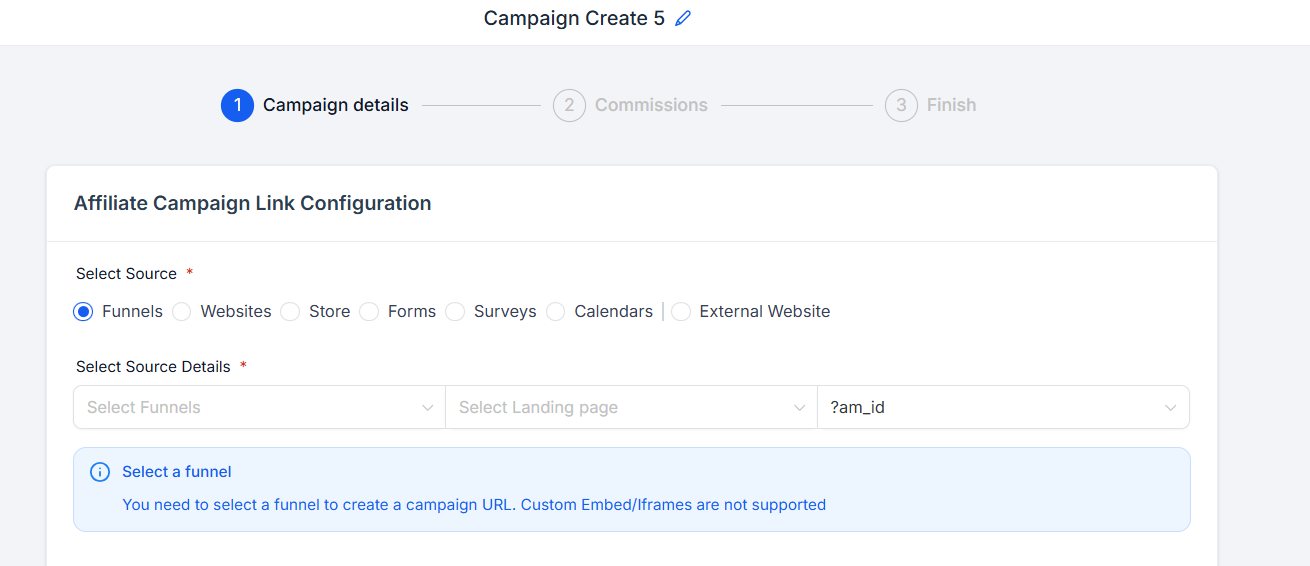Image resolution: width=1310 pixels, height=566 pixels.
Task: Choose Forms as the source
Action: tap(369, 312)
